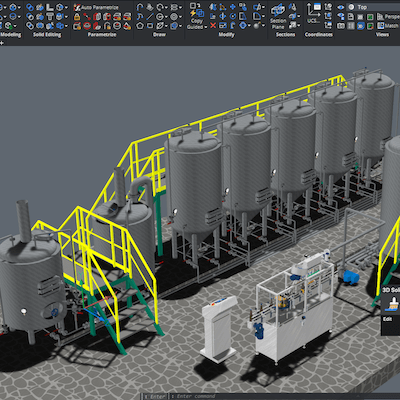400x400 pixels.
Task: Click the Match view button
Action: coord(388,26)
